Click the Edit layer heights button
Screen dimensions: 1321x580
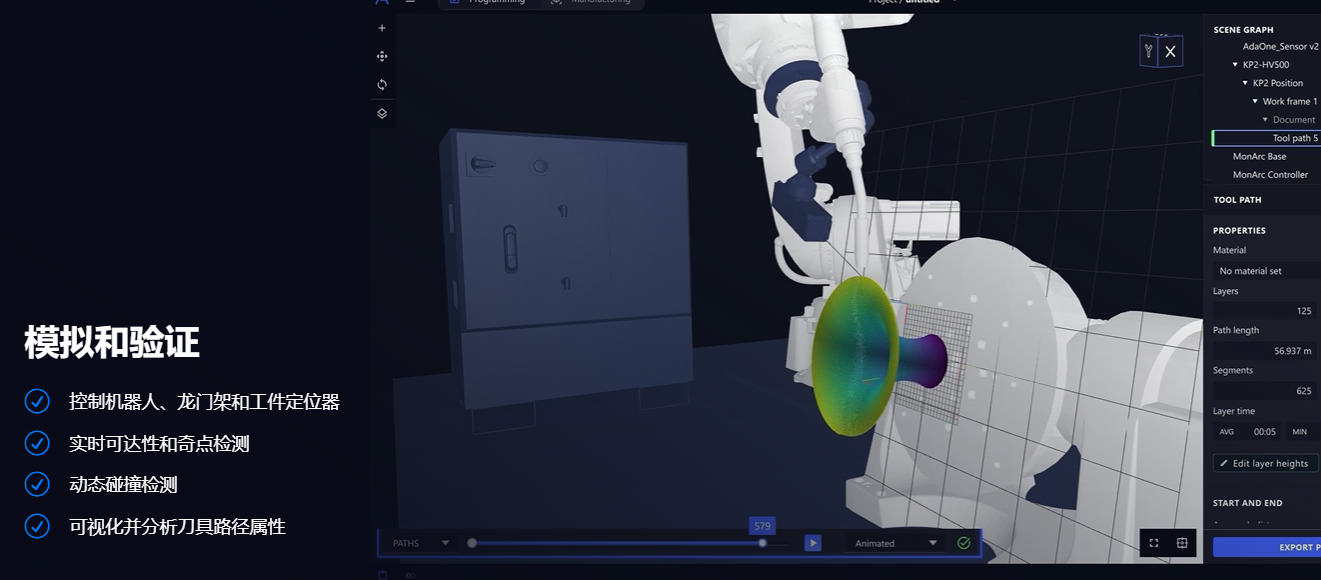coord(1264,463)
